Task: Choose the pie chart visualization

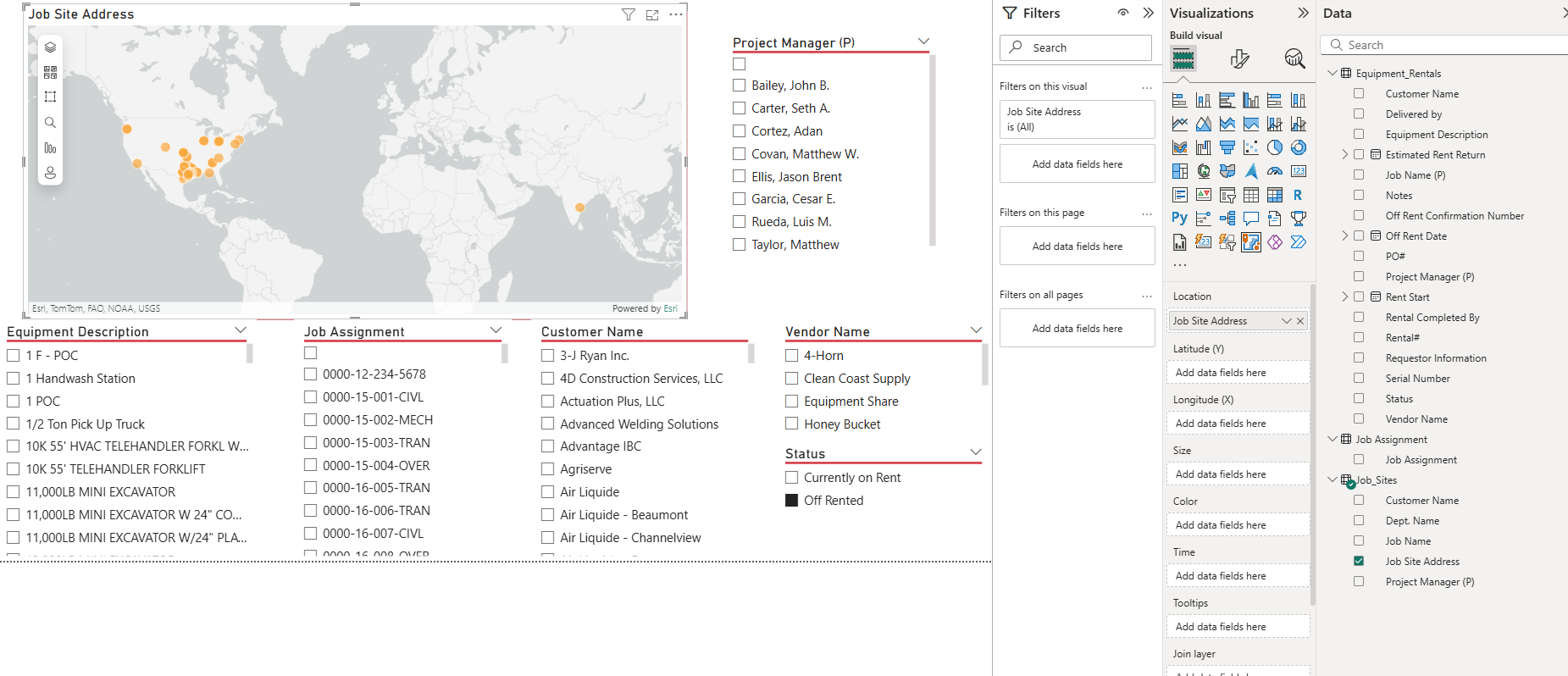Action: (x=1275, y=147)
